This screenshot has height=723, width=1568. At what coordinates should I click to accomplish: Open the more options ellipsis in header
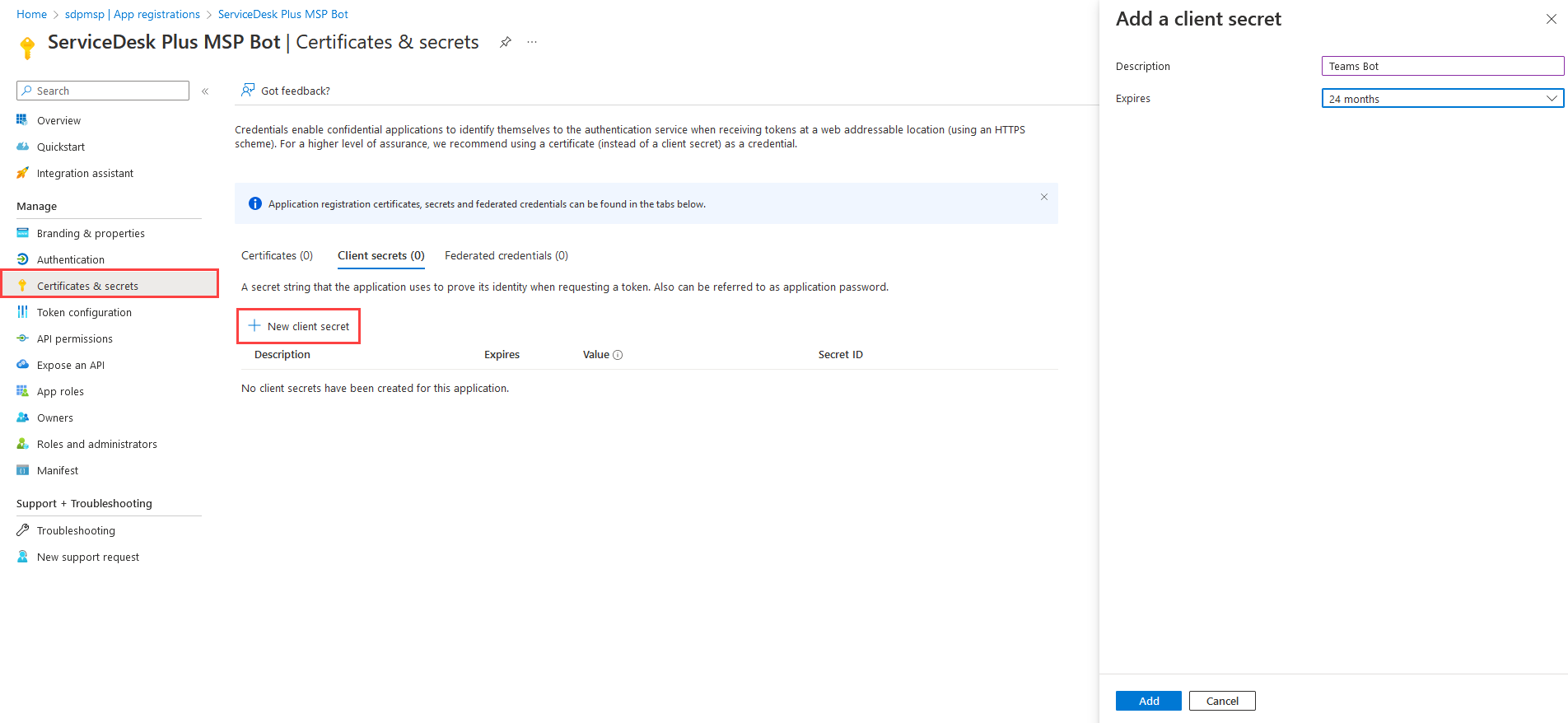click(x=532, y=42)
